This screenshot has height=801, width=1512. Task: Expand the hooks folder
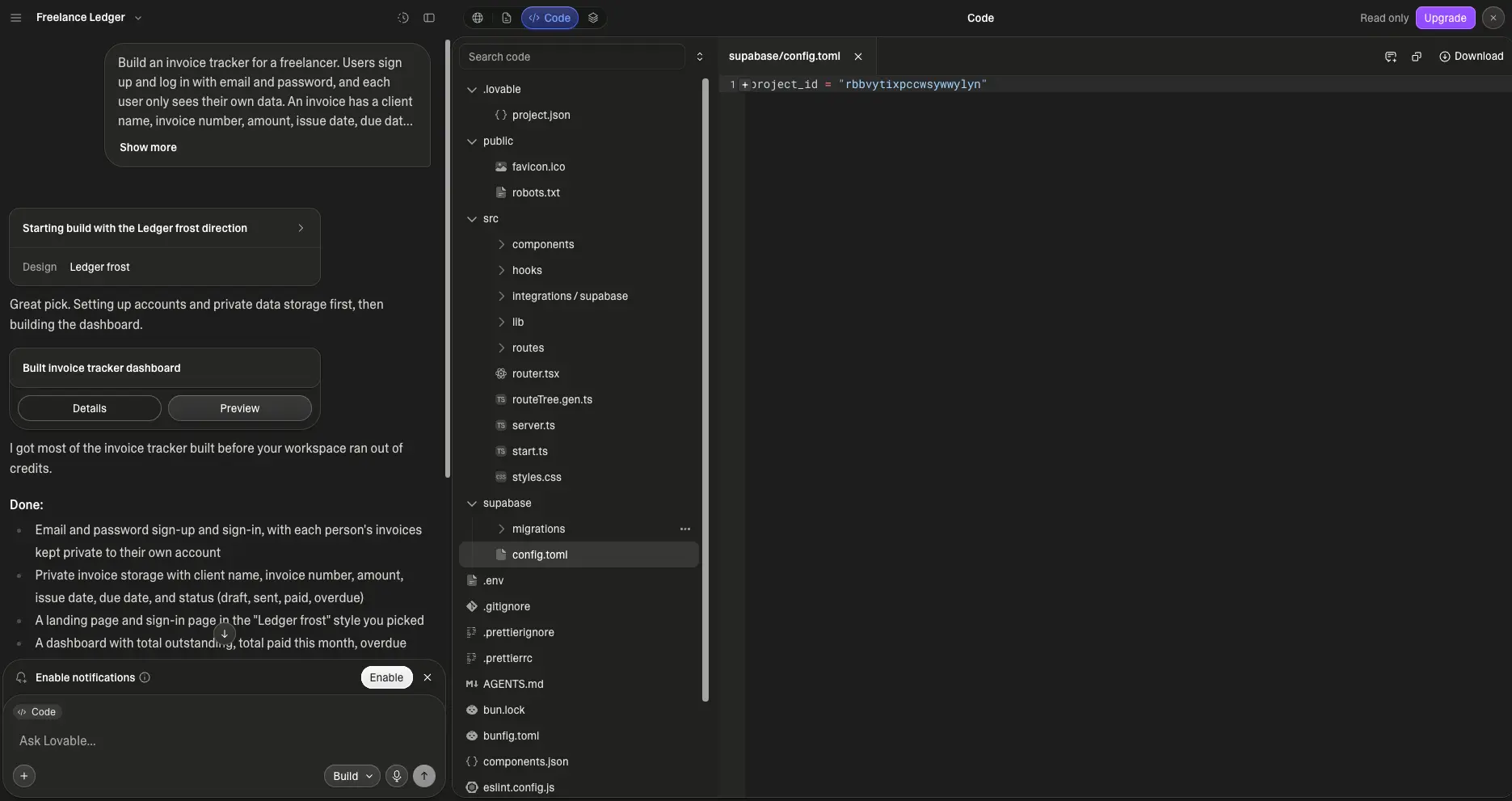579,270
